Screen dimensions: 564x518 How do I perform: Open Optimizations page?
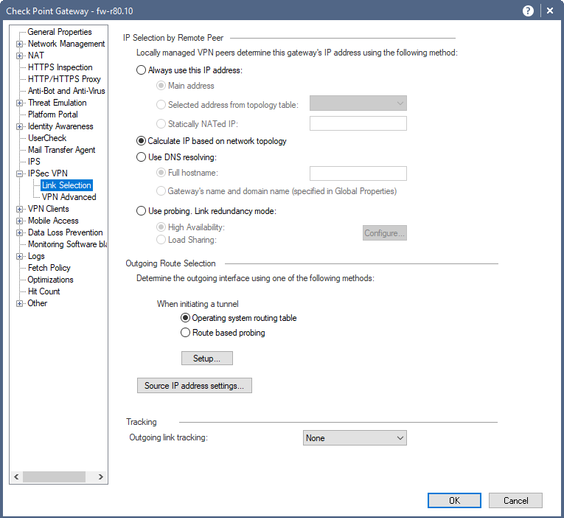(50, 280)
